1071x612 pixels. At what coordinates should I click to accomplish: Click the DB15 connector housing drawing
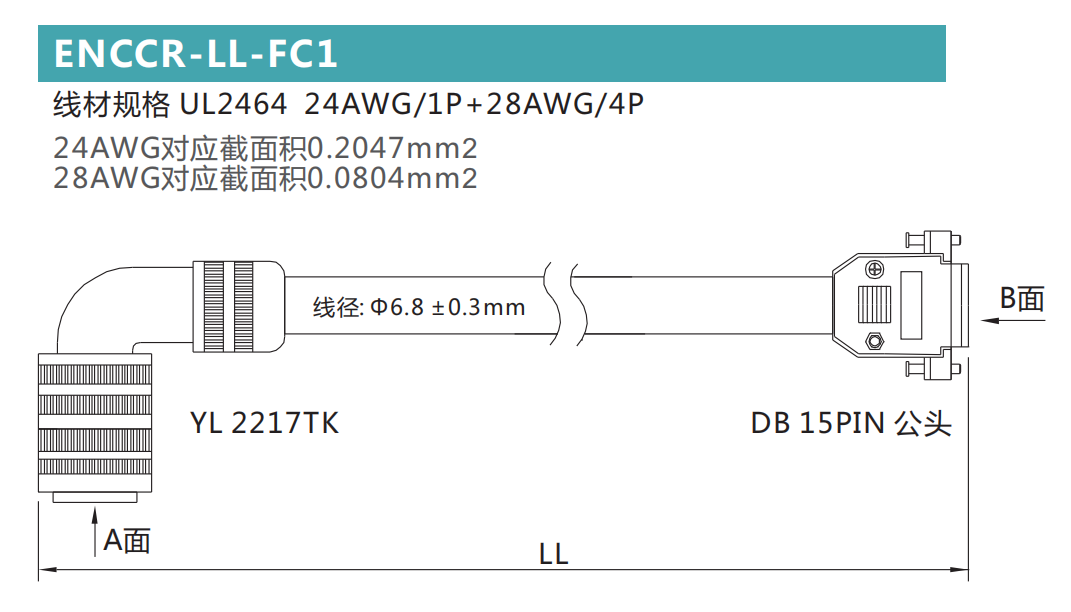(900, 305)
